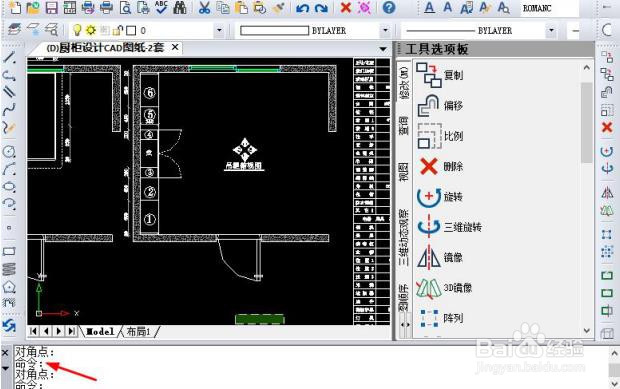
Task: Click the copy icon at top of right toolbar
Action: (x=607, y=57)
